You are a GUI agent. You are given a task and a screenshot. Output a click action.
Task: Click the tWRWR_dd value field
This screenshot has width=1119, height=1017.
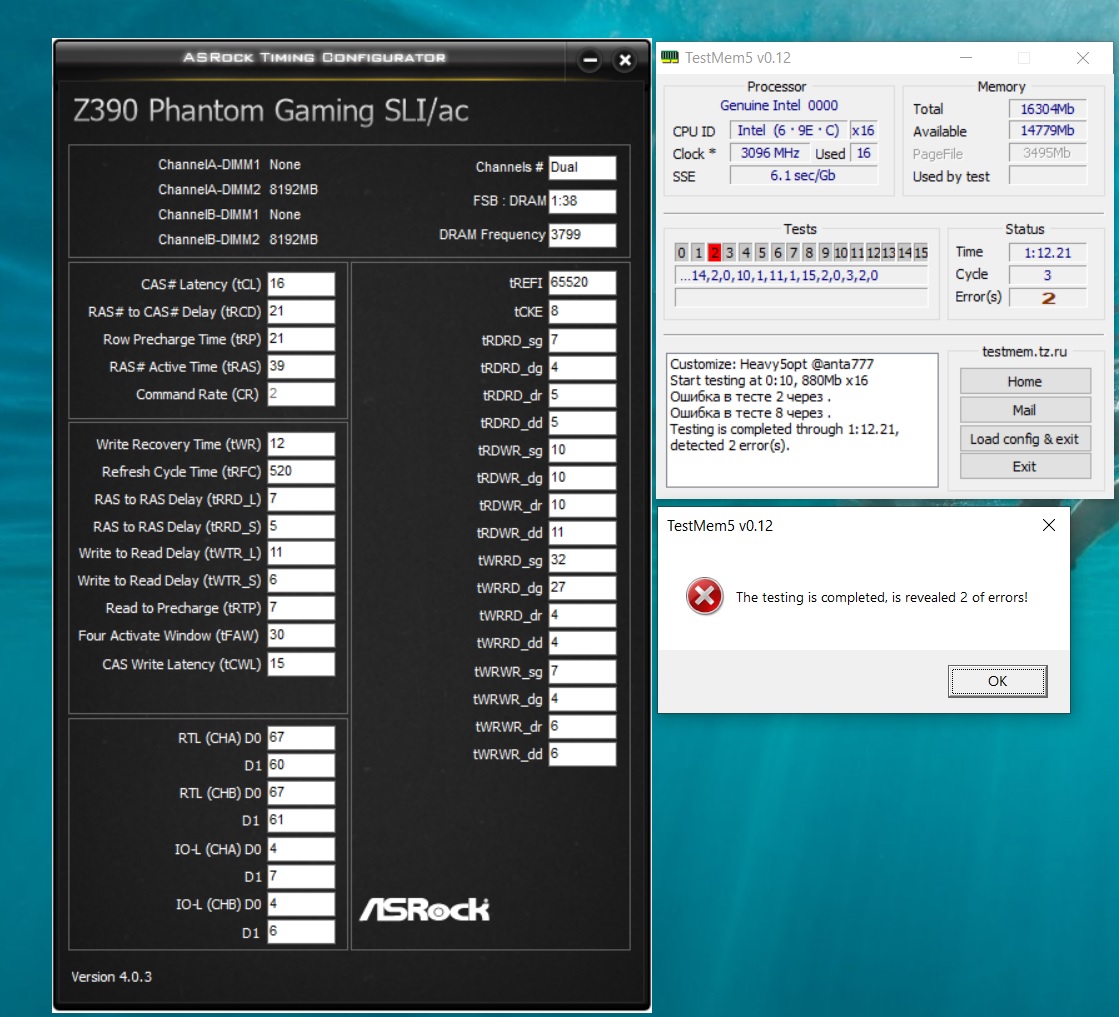point(582,754)
